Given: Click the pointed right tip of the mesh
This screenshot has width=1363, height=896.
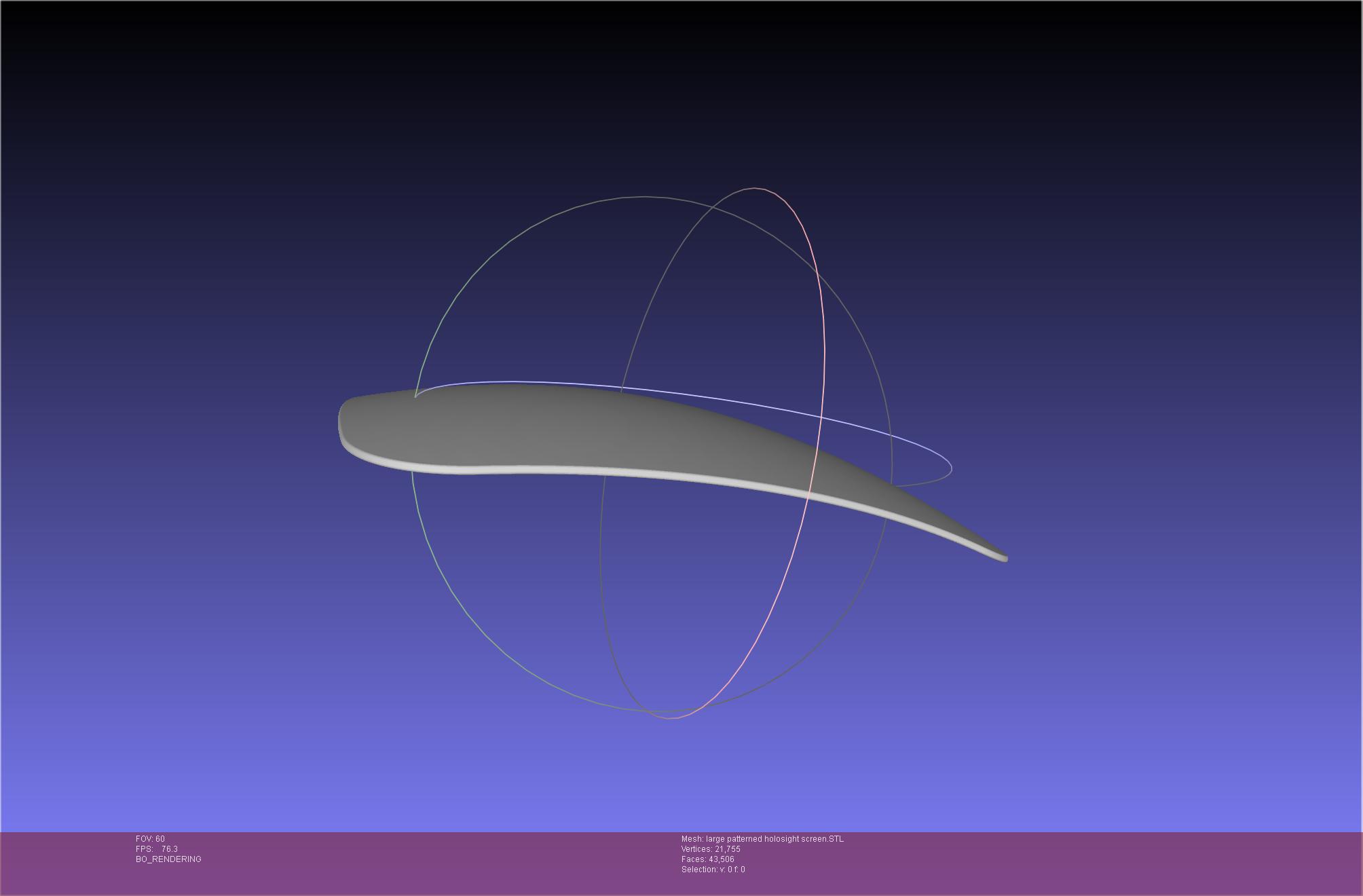Looking at the screenshot, I should [x=1003, y=557].
